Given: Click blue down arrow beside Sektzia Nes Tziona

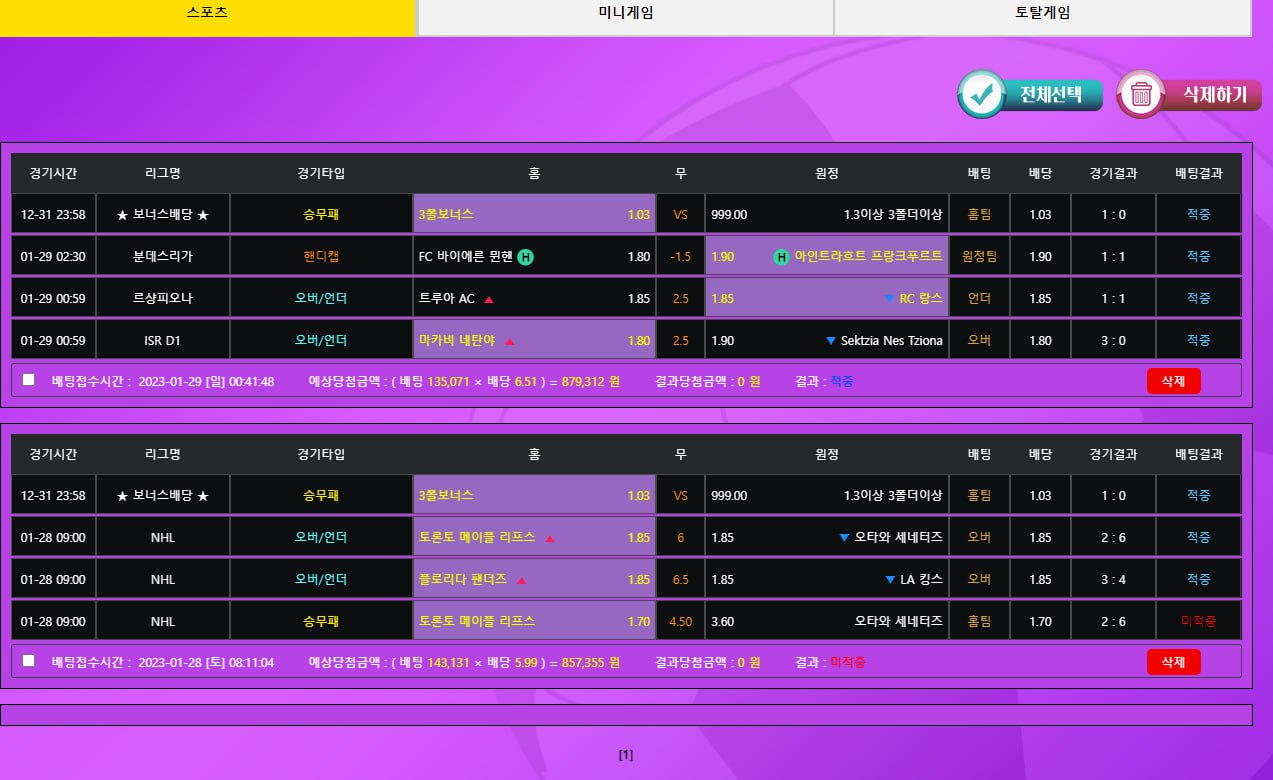Looking at the screenshot, I should (830, 341).
